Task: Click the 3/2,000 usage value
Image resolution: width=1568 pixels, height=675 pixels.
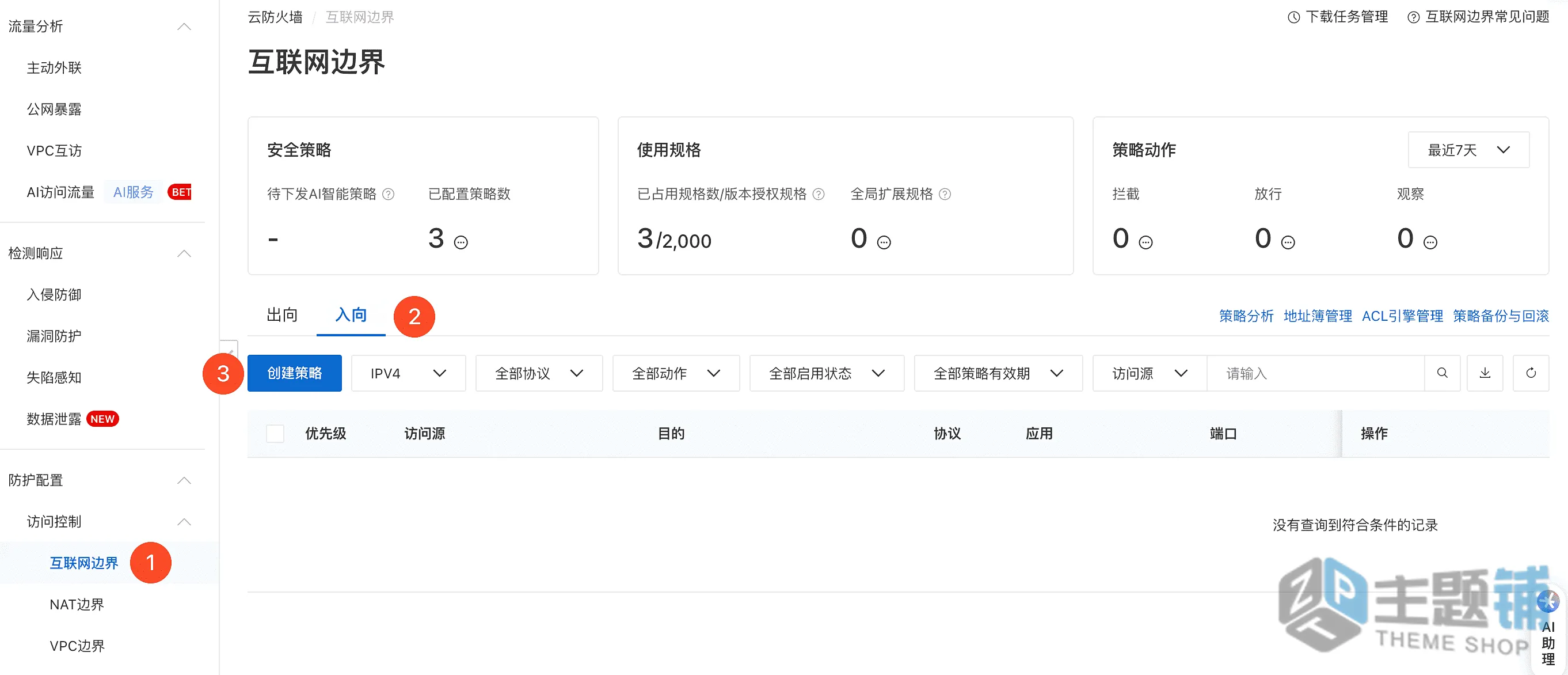Action: click(675, 239)
